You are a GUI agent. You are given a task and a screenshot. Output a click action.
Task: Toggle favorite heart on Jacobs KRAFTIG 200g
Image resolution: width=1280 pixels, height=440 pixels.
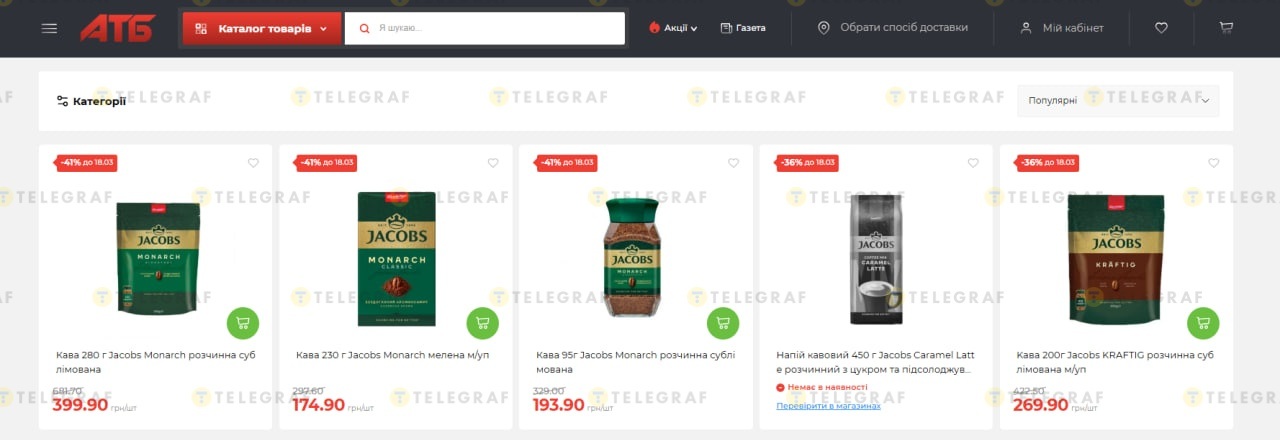point(1213,163)
